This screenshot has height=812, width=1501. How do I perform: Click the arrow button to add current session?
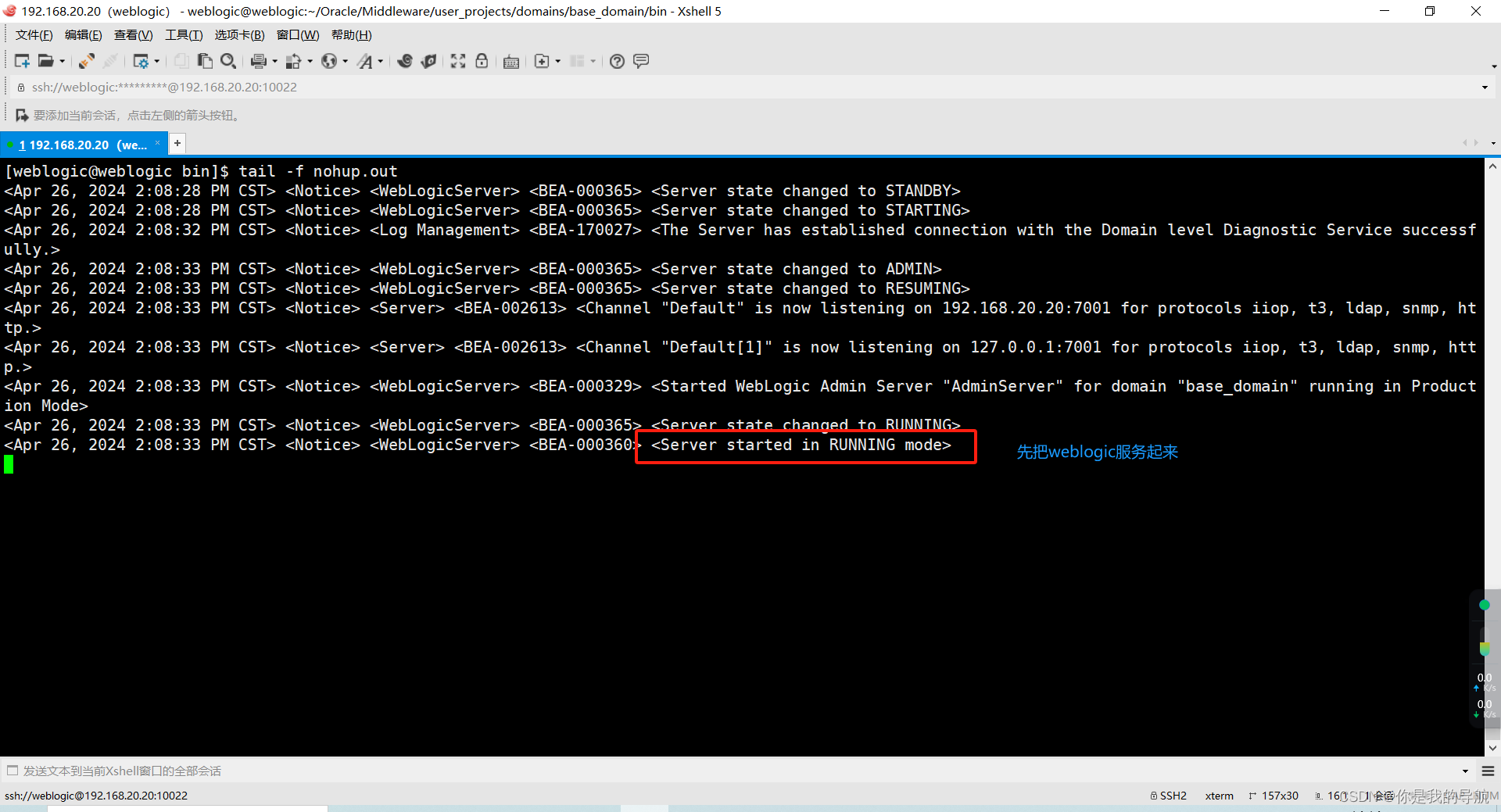[x=22, y=115]
